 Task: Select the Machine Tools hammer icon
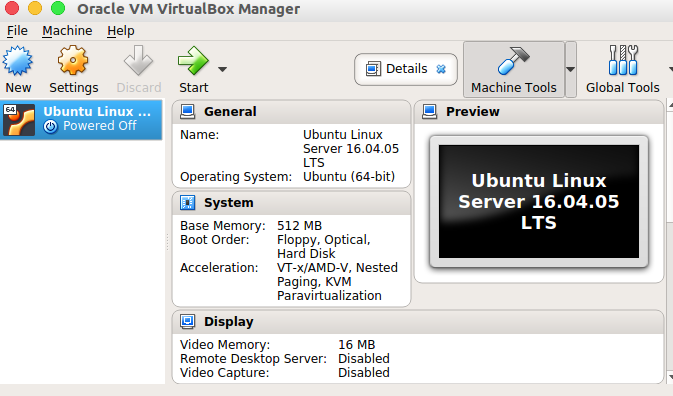(x=513, y=61)
